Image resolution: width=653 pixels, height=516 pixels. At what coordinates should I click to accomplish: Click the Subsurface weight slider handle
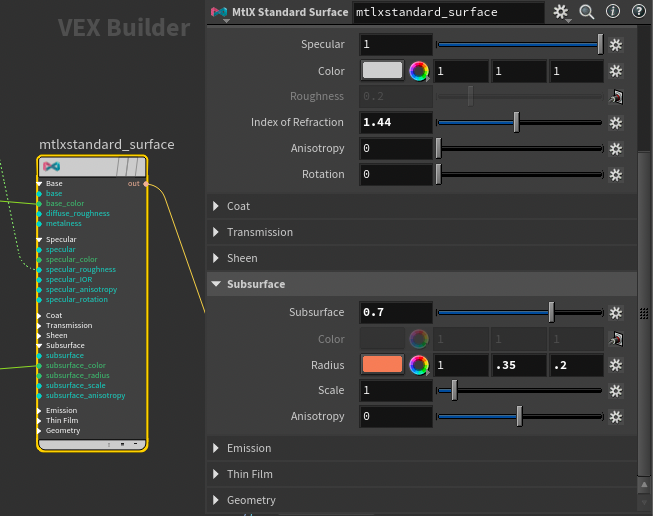point(551,313)
